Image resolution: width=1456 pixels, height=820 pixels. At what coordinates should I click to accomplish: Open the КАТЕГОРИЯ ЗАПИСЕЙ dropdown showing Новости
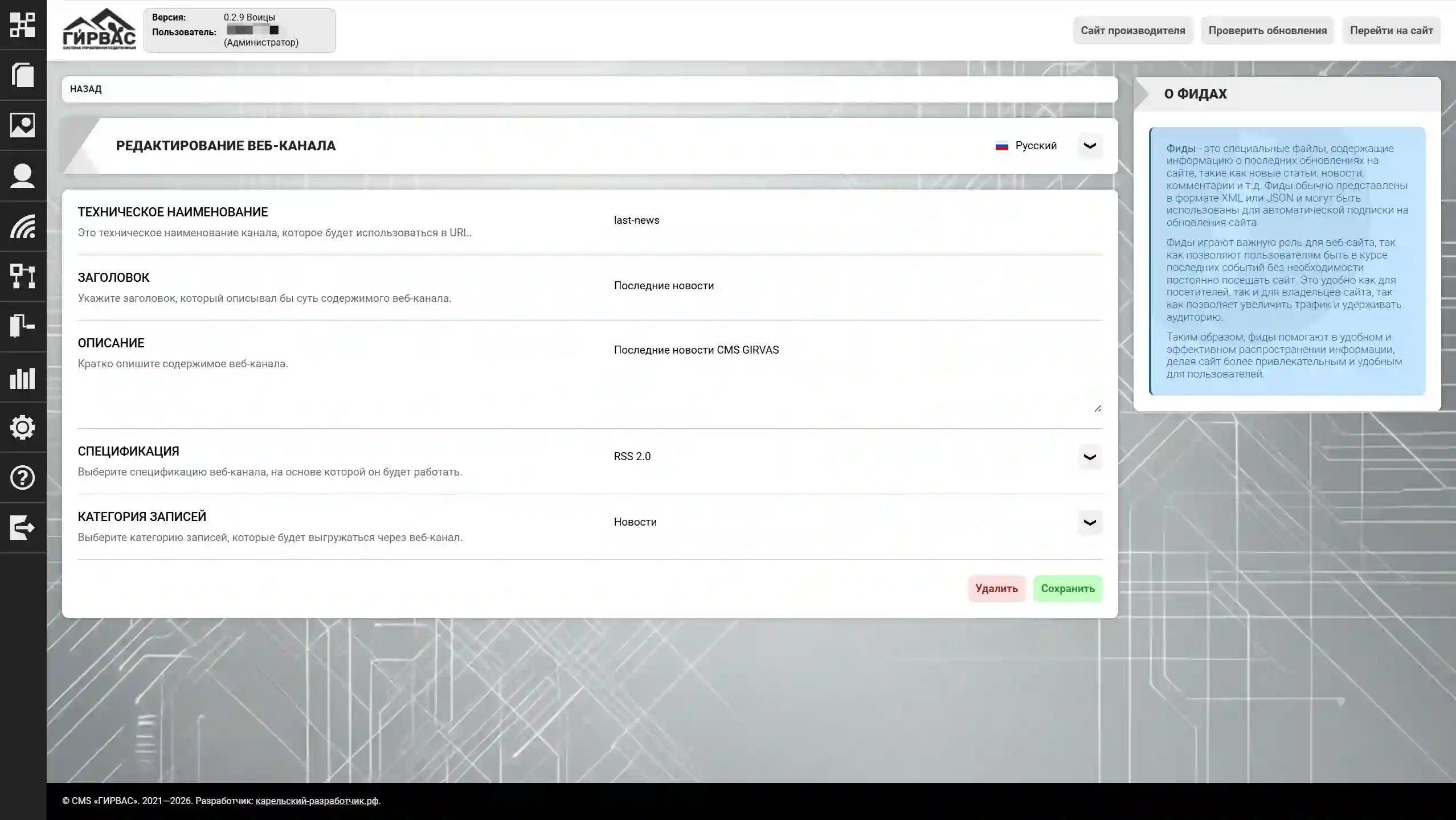1089,522
